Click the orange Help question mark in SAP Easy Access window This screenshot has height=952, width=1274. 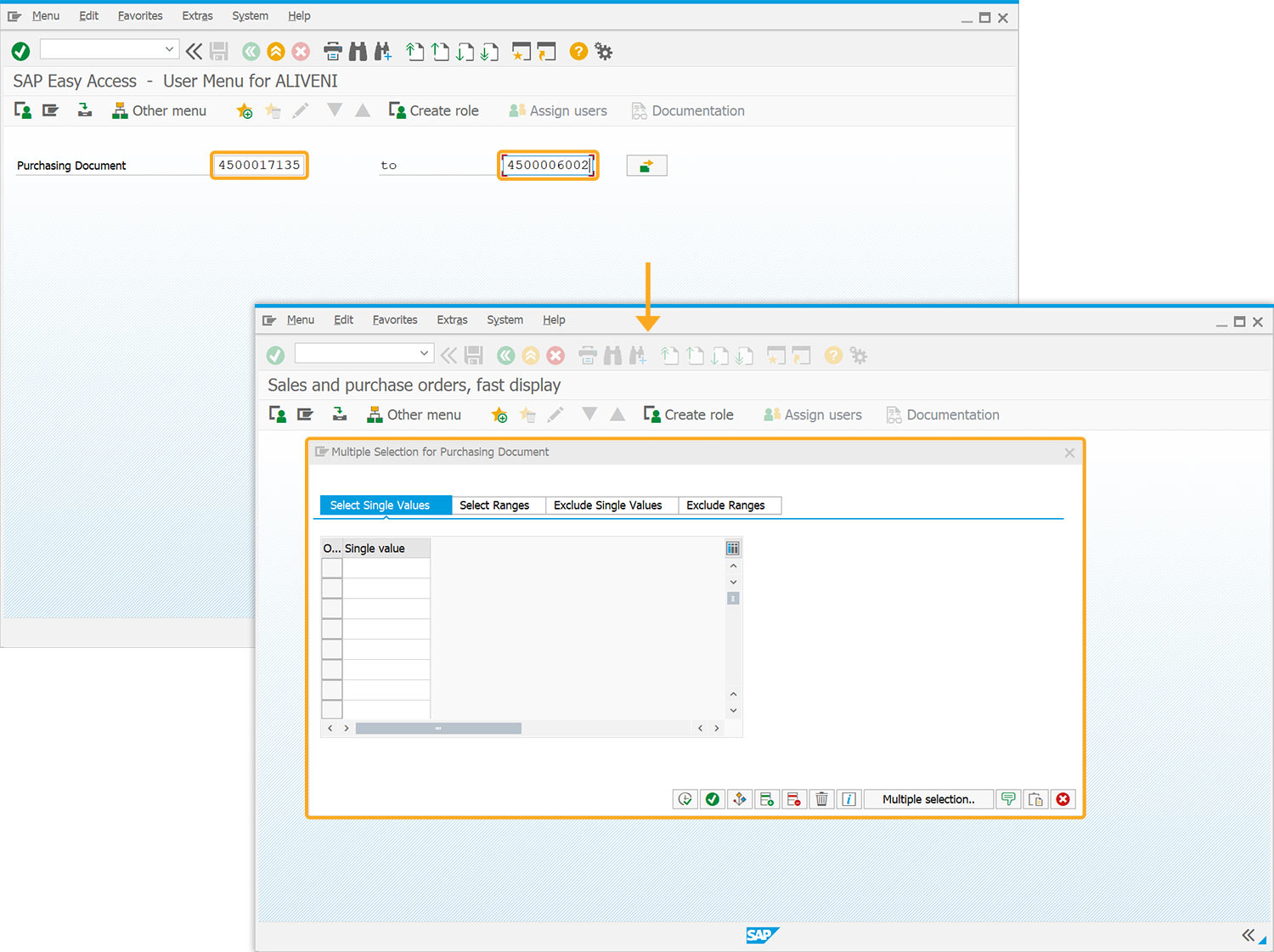[x=578, y=52]
